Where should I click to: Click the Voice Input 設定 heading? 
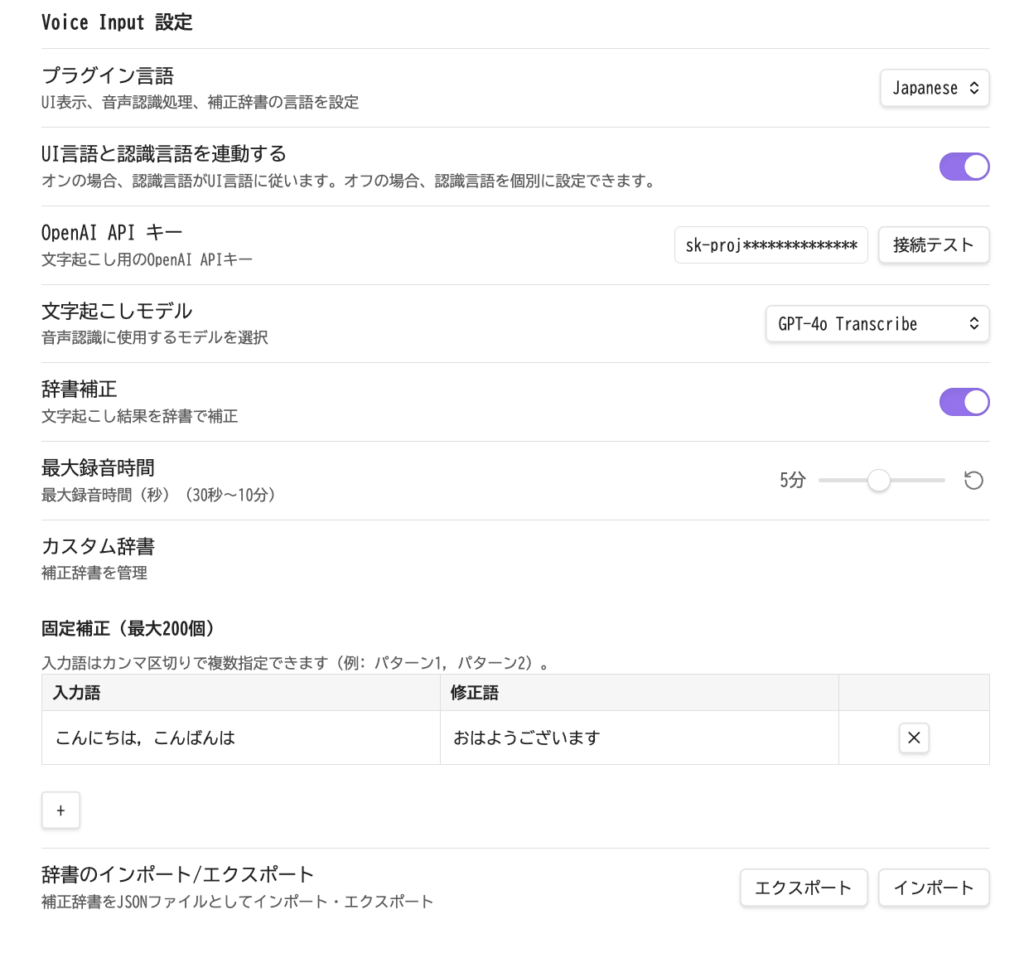click(117, 23)
